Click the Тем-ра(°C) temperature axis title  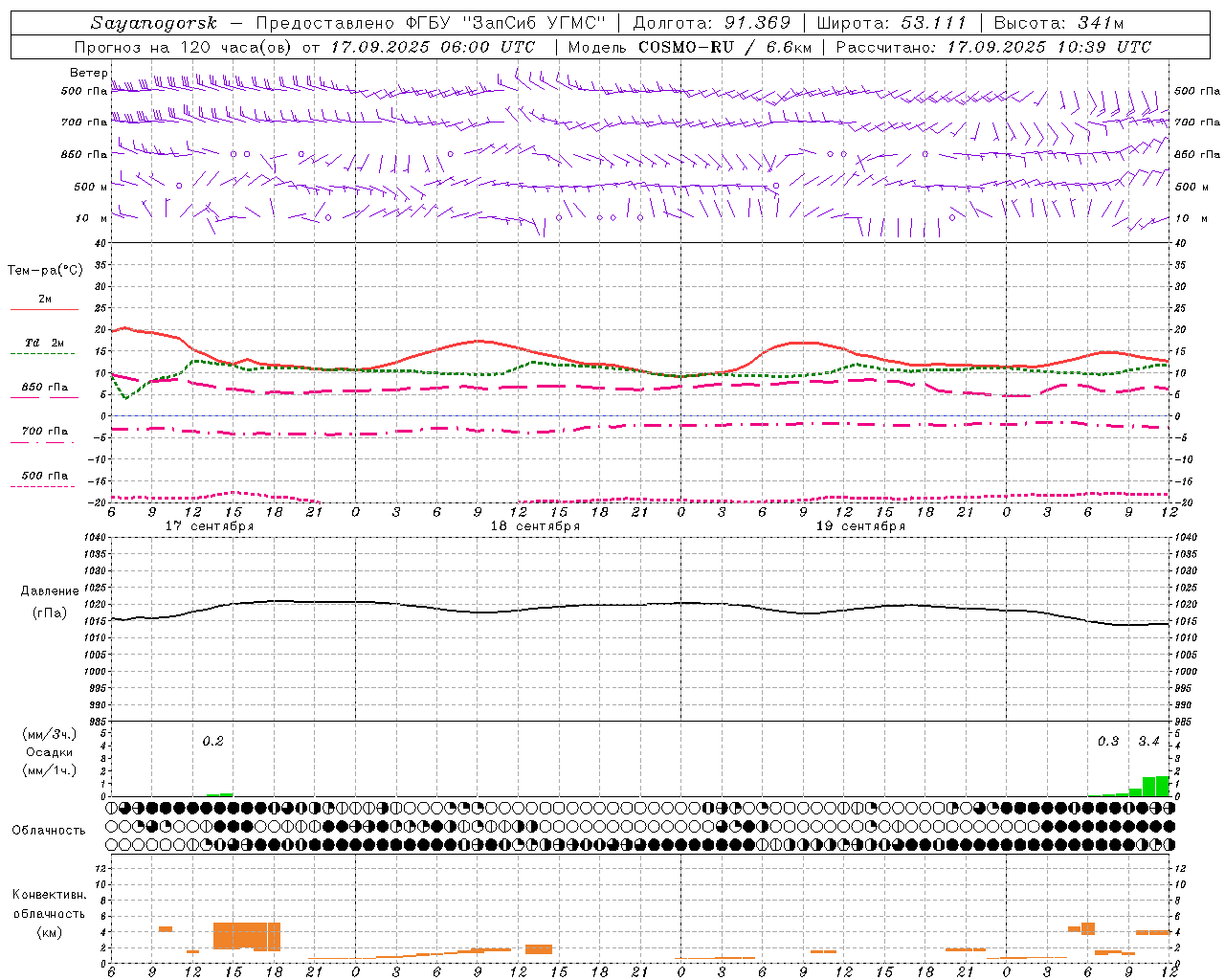pyautogui.click(x=45, y=271)
